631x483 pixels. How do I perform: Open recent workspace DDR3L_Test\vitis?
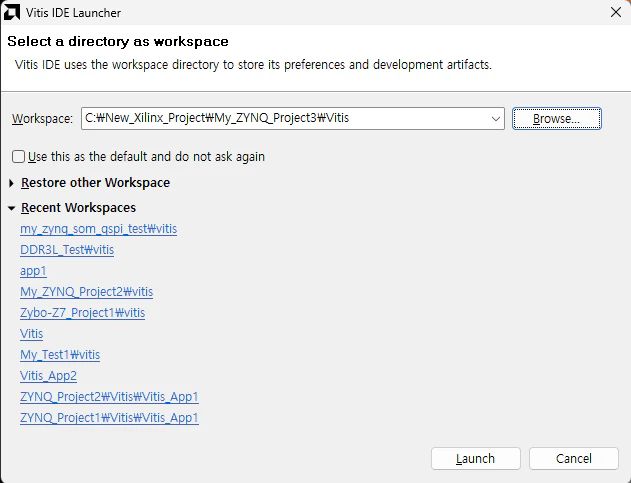pos(67,250)
